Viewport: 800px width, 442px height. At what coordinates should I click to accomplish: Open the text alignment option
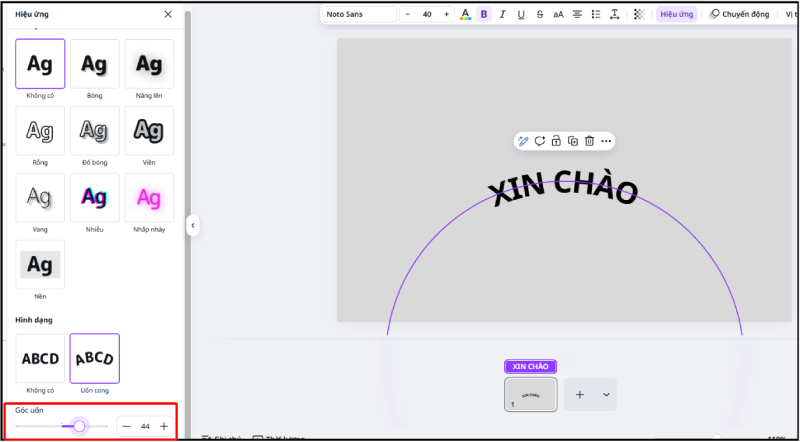click(x=577, y=15)
